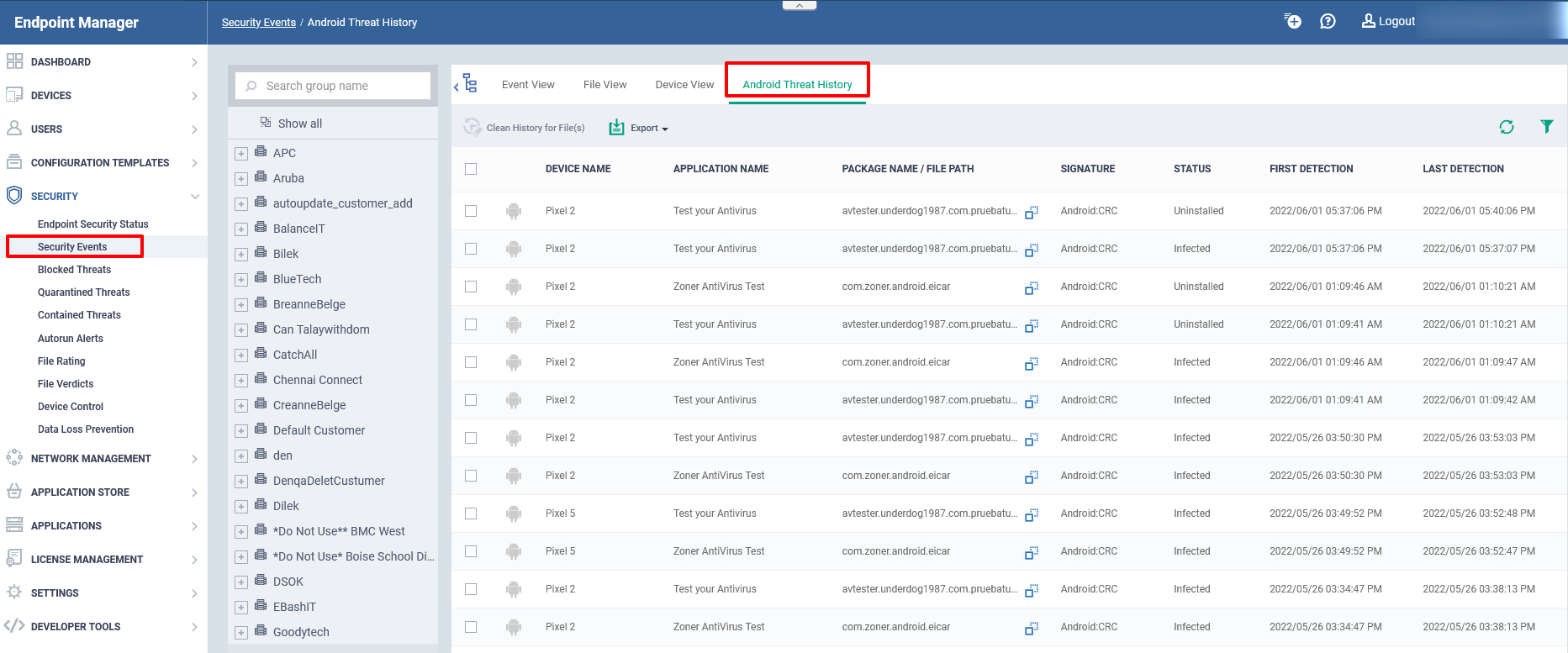
Task: Expand the Default Customer group node
Action: (x=241, y=431)
